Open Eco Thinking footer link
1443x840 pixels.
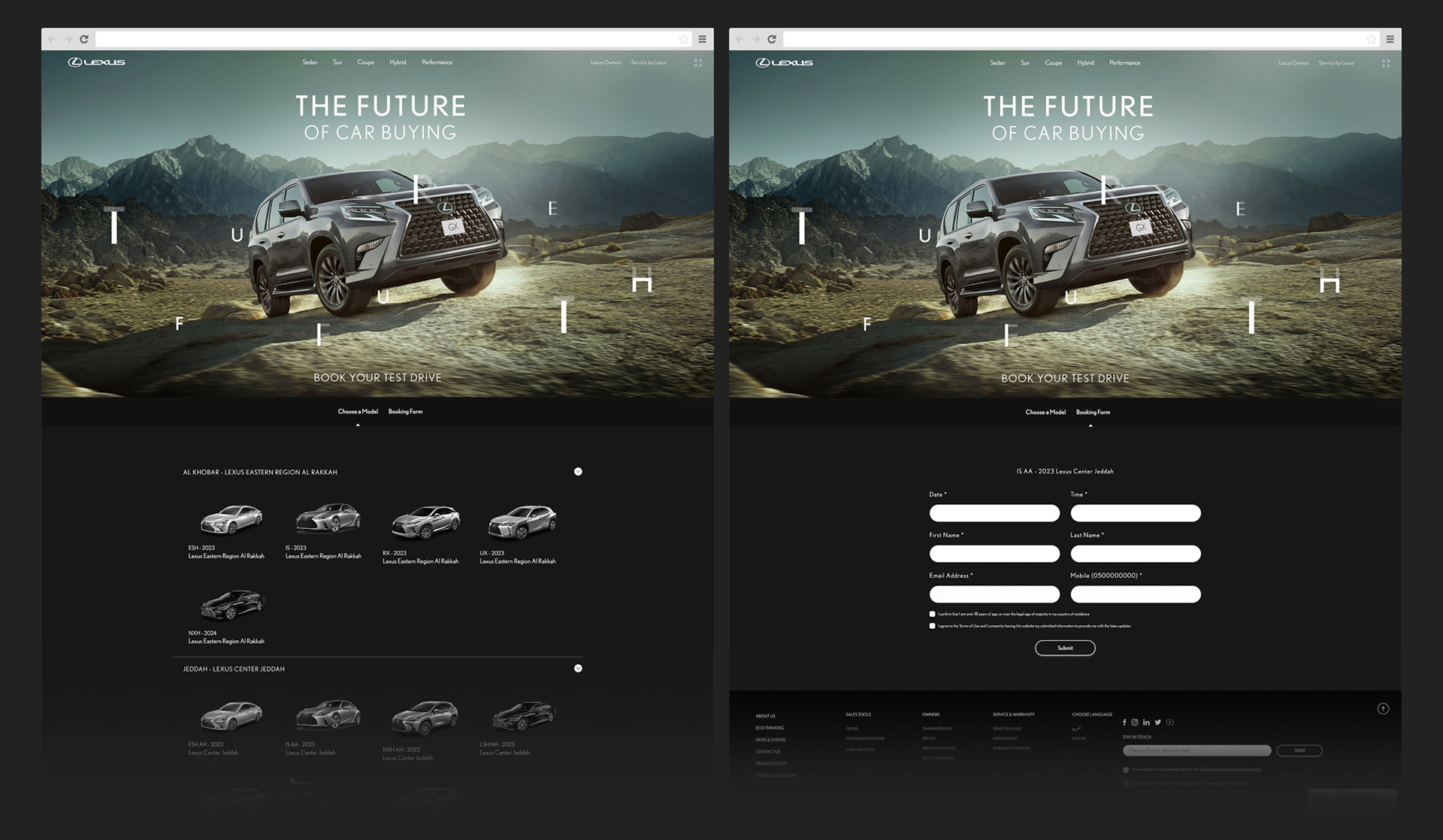pyautogui.click(x=770, y=728)
